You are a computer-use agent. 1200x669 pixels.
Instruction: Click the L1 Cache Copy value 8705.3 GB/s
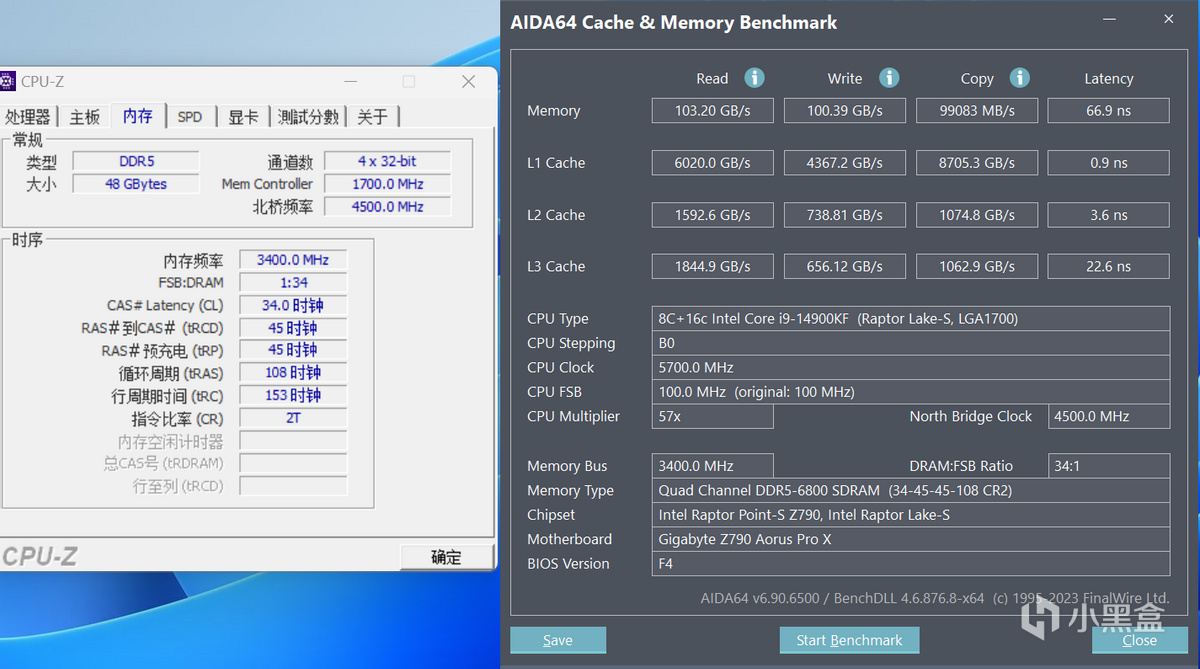tap(977, 163)
